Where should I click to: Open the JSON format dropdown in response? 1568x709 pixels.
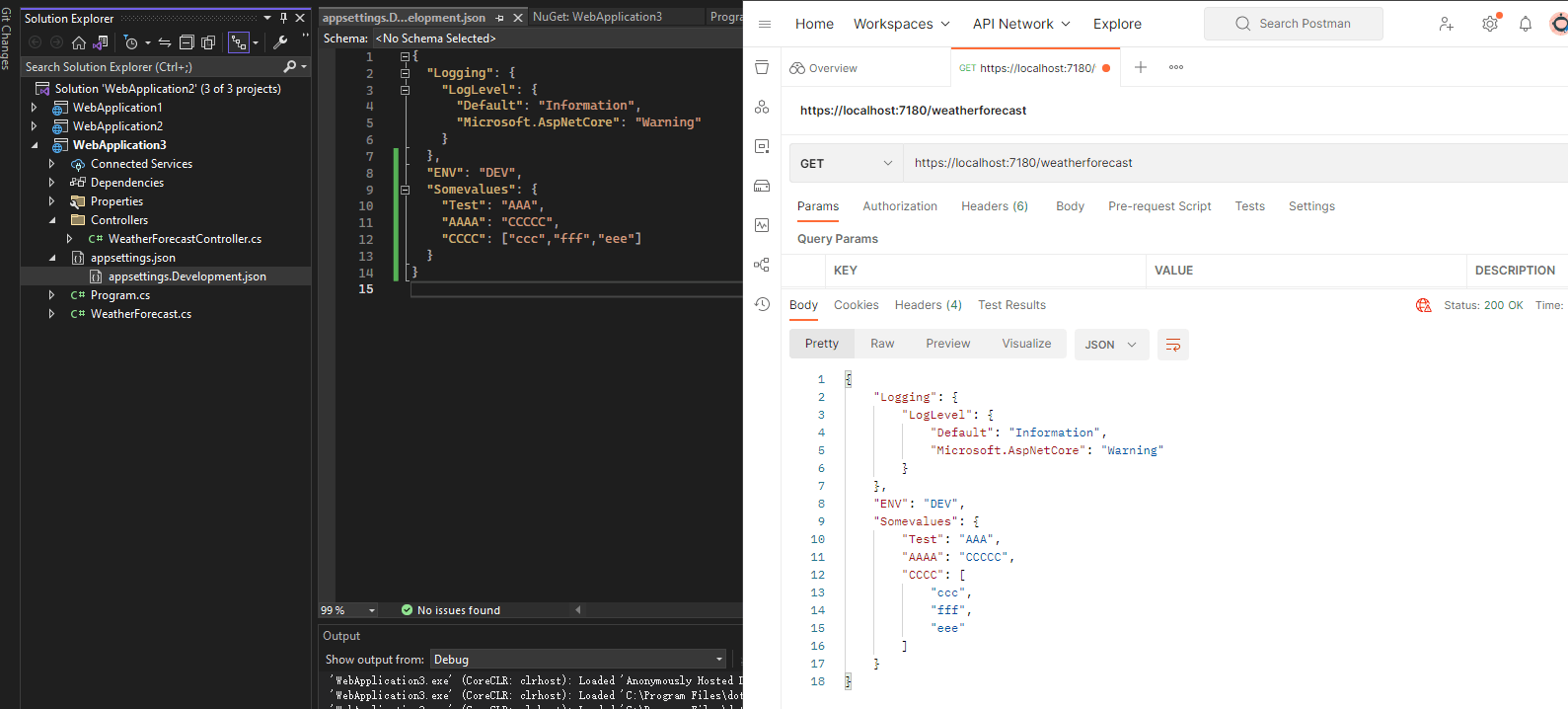click(x=1111, y=345)
